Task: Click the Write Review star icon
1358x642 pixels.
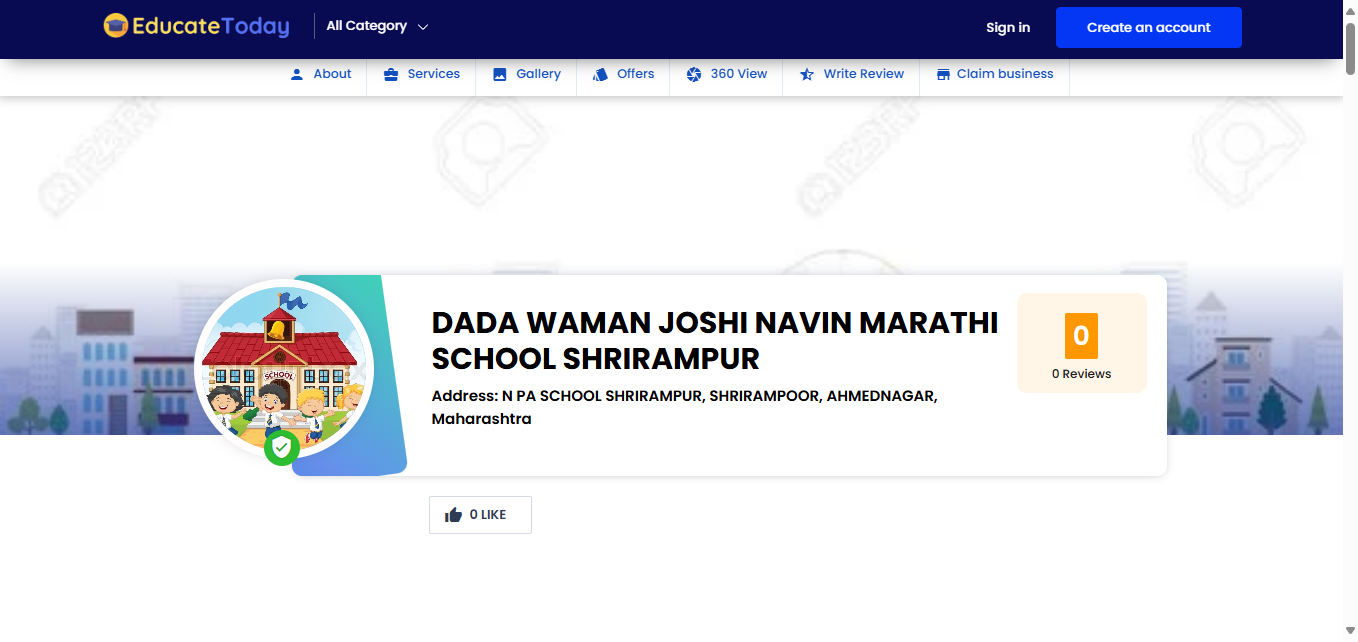Action: [x=806, y=73]
